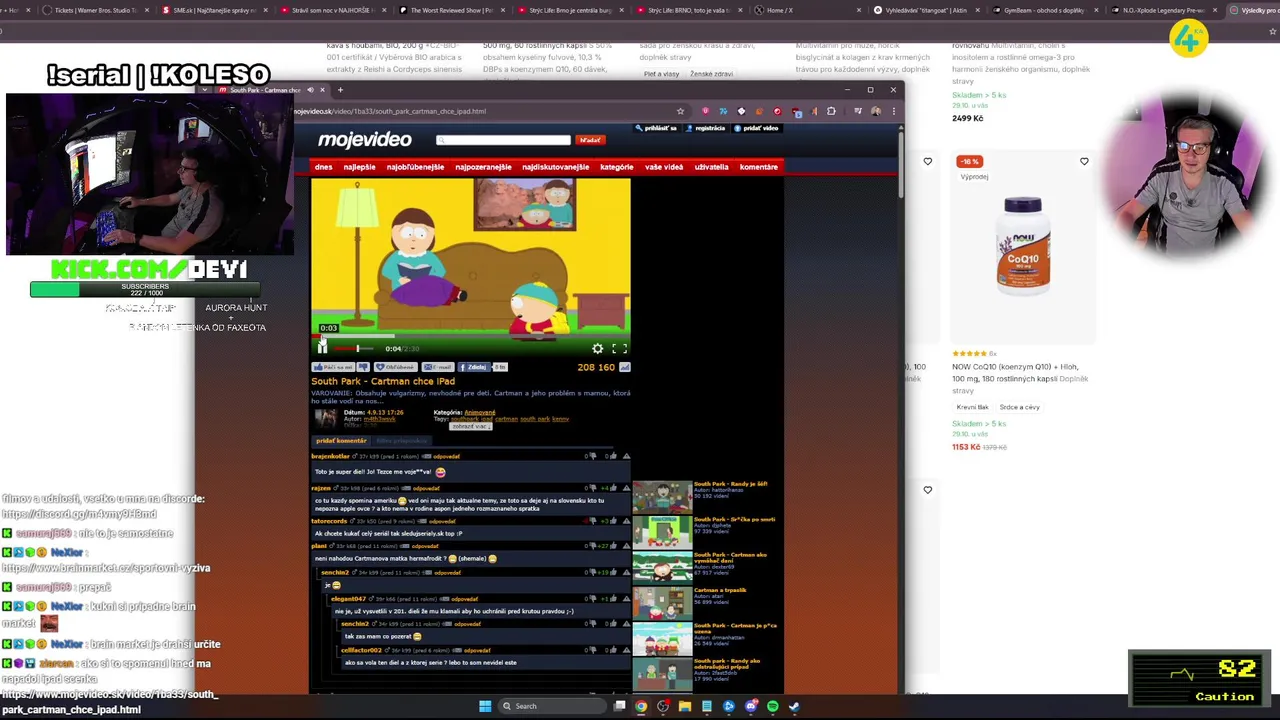Screen dimensions: 1280x720
Task: Add NOW CoQ10 product to favorites heart
Action: click(x=1084, y=161)
